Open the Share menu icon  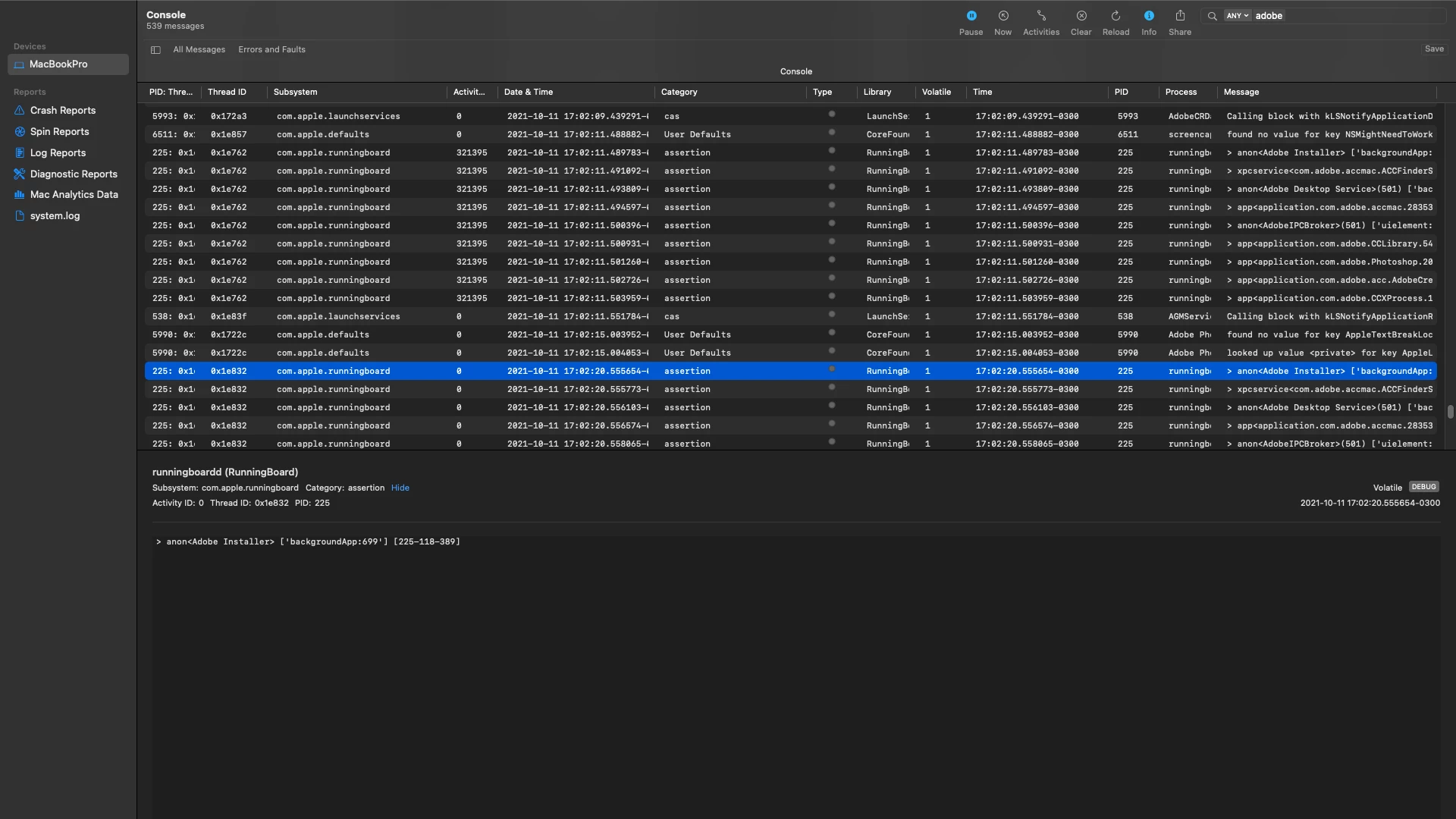[x=1179, y=16]
